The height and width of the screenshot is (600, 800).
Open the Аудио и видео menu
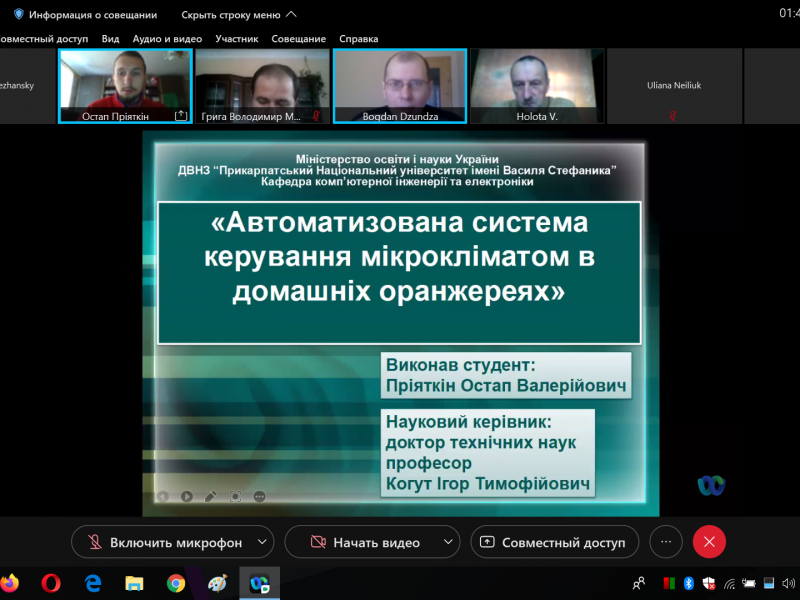[167, 39]
